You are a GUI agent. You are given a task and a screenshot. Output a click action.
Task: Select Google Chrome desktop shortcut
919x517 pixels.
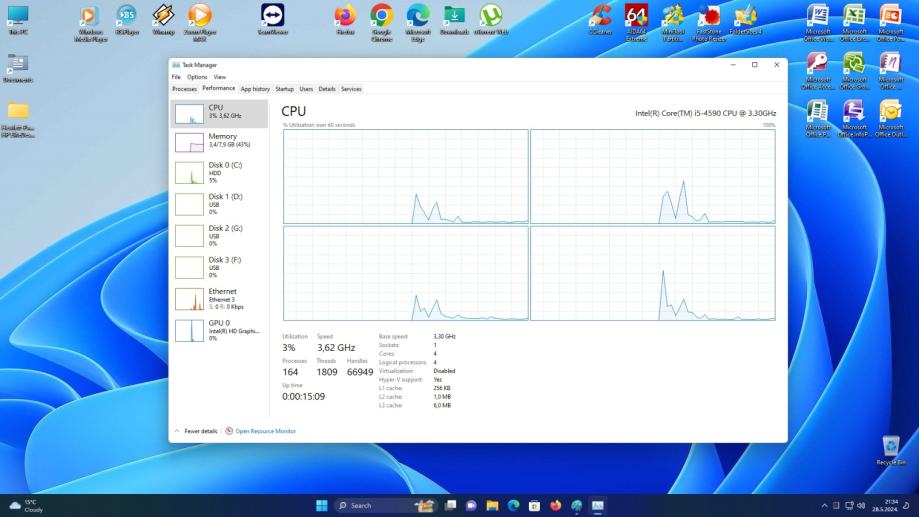pyautogui.click(x=382, y=23)
